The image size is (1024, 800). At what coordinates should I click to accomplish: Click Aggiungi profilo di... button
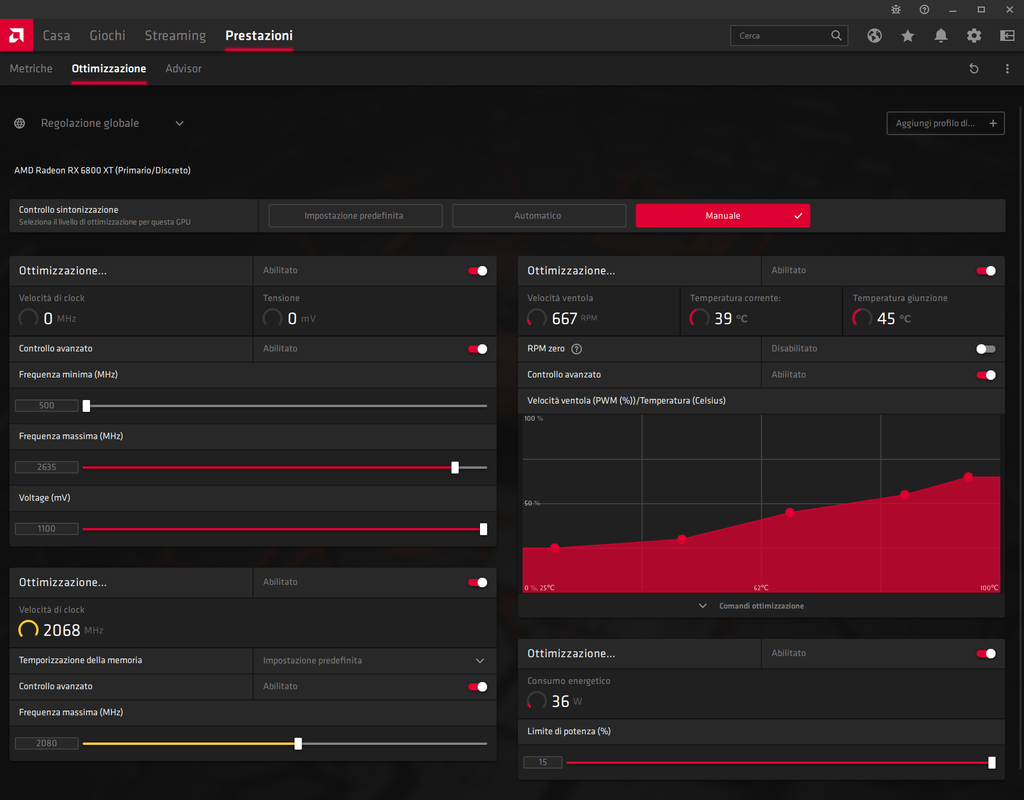tap(945, 123)
